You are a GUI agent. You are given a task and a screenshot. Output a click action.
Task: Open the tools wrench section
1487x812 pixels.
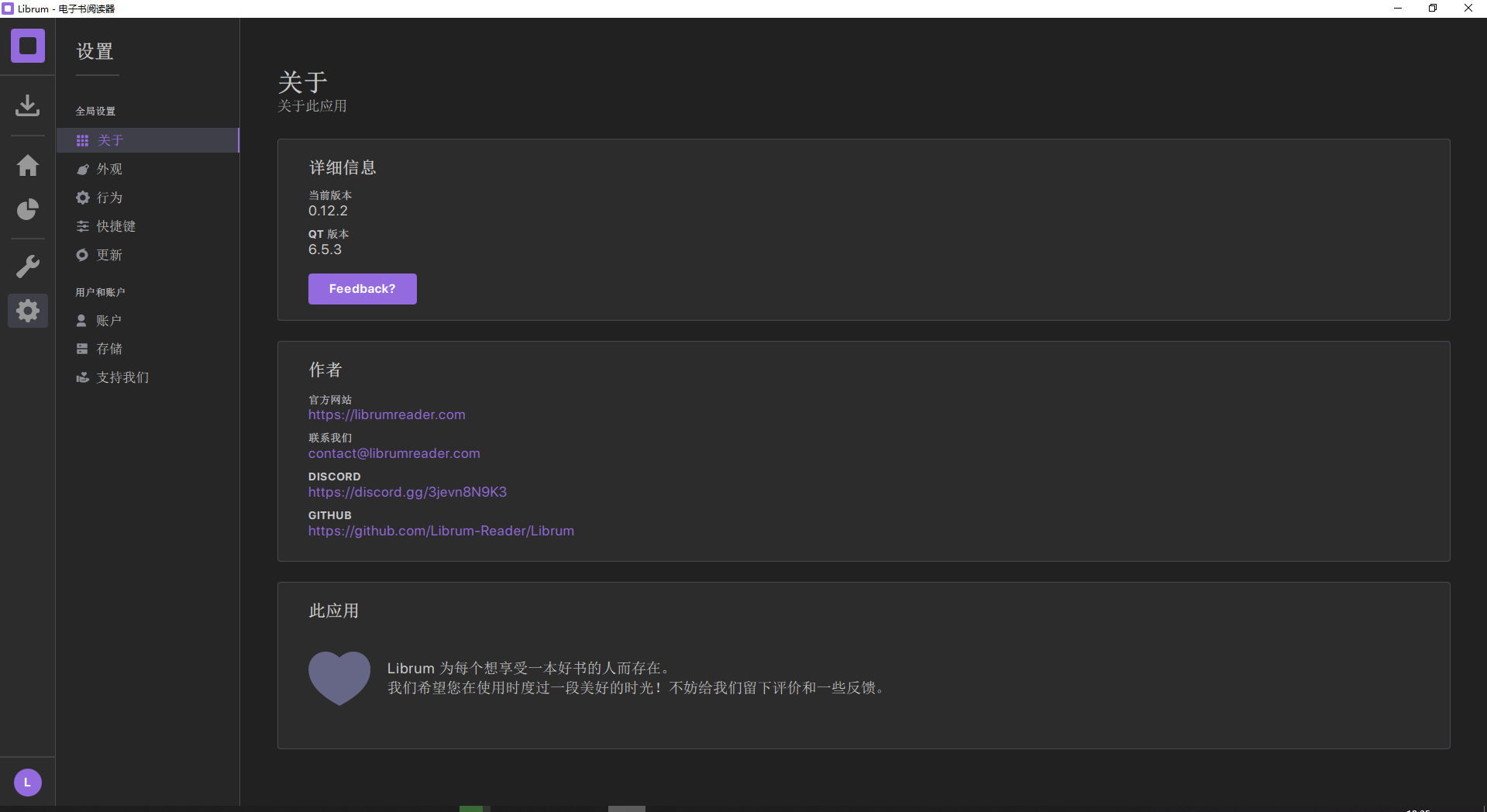pyautogui.click(x=27, y=266)
